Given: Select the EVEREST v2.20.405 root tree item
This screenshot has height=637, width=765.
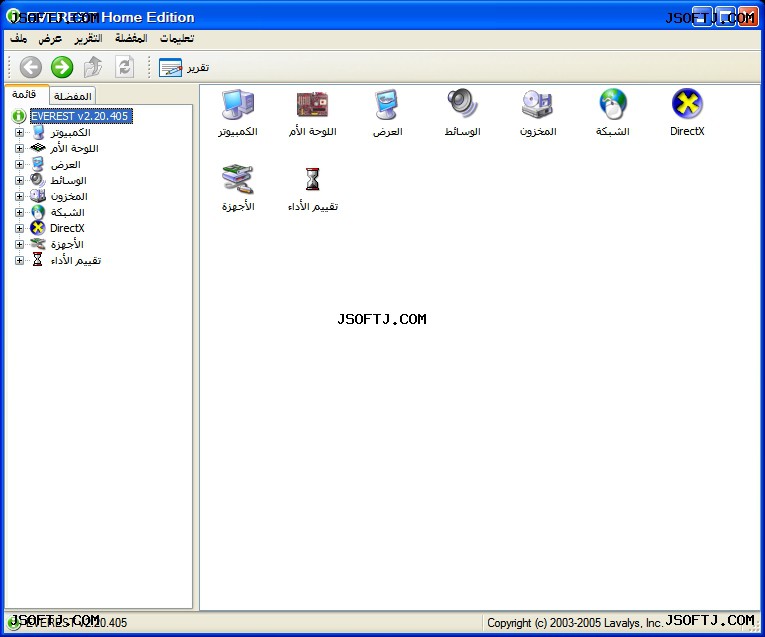Looking at the screenshot, I should click(81, 116).
